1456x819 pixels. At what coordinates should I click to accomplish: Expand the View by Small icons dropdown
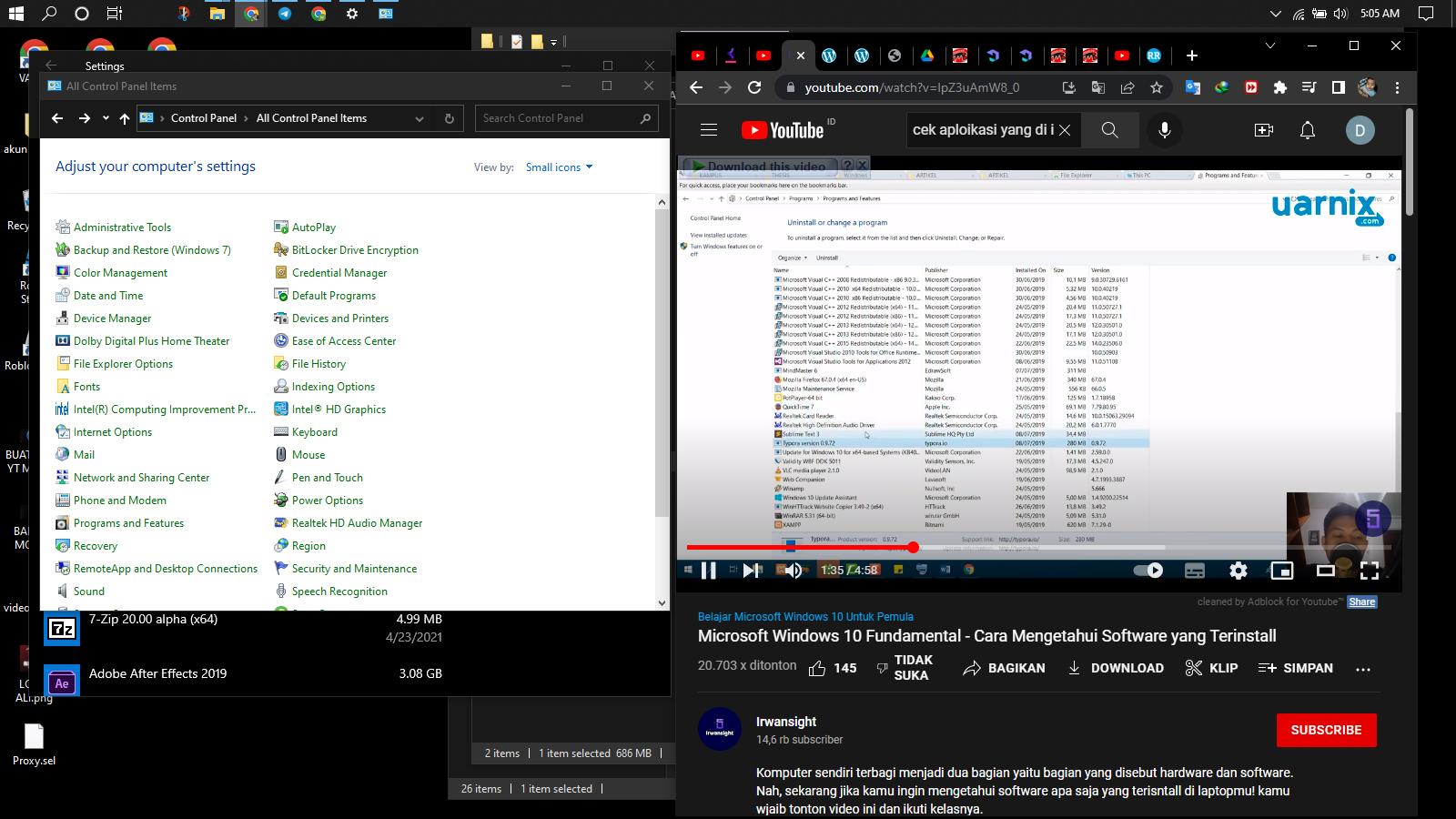click(x=560, y=167)
